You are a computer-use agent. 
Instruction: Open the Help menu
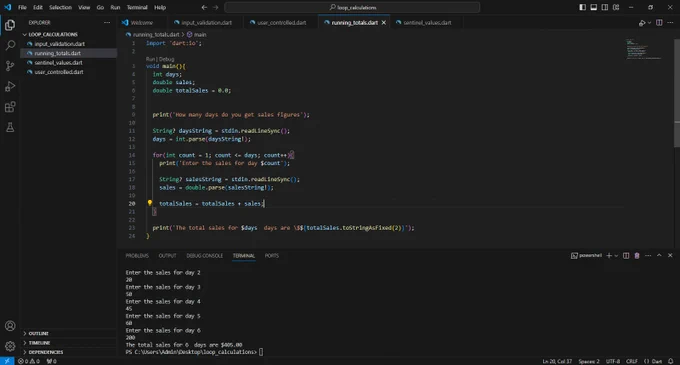[x=160, y=7]
